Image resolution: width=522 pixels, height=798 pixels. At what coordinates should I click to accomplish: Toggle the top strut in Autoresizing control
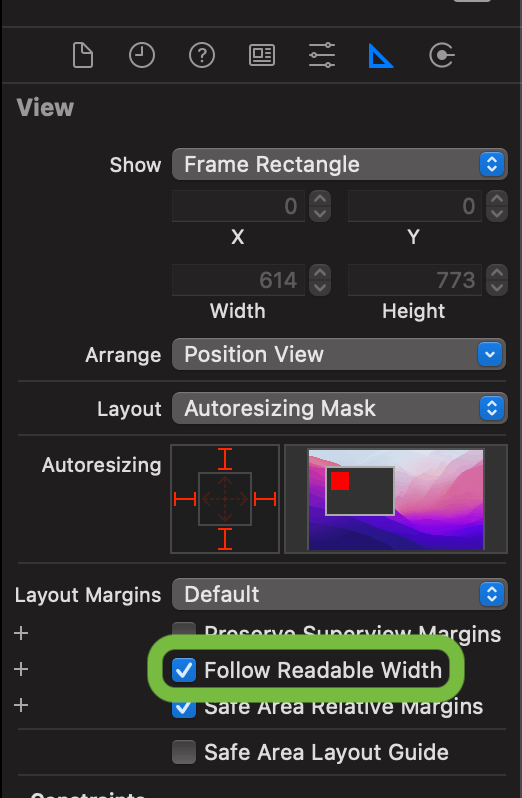click(225, 459)
